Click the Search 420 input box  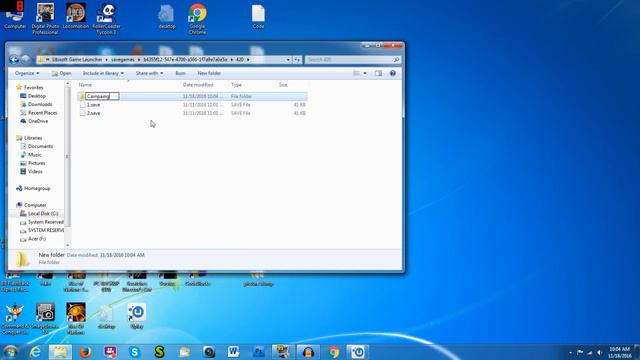(x=352, y=60)
